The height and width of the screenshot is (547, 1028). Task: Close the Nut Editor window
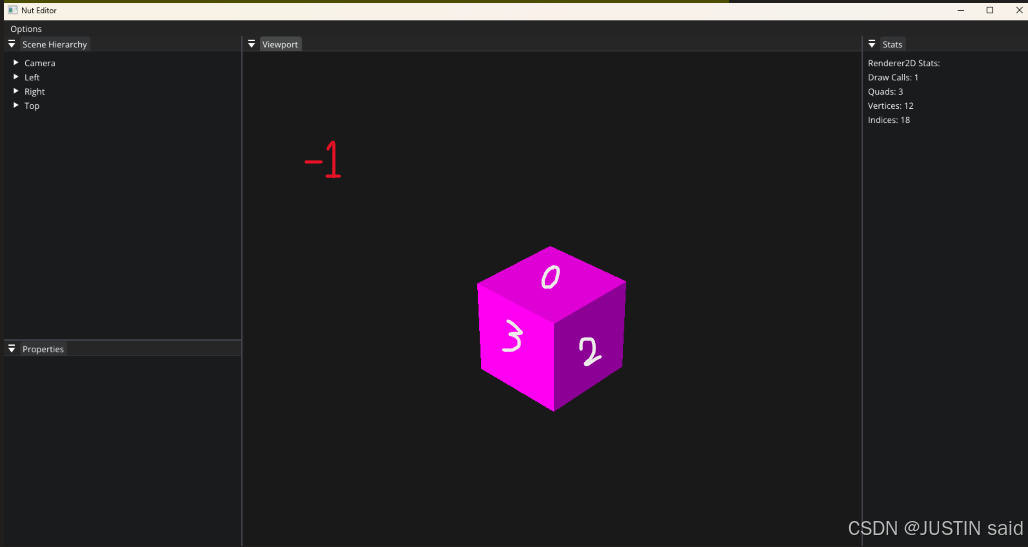tap(1019, 10)
